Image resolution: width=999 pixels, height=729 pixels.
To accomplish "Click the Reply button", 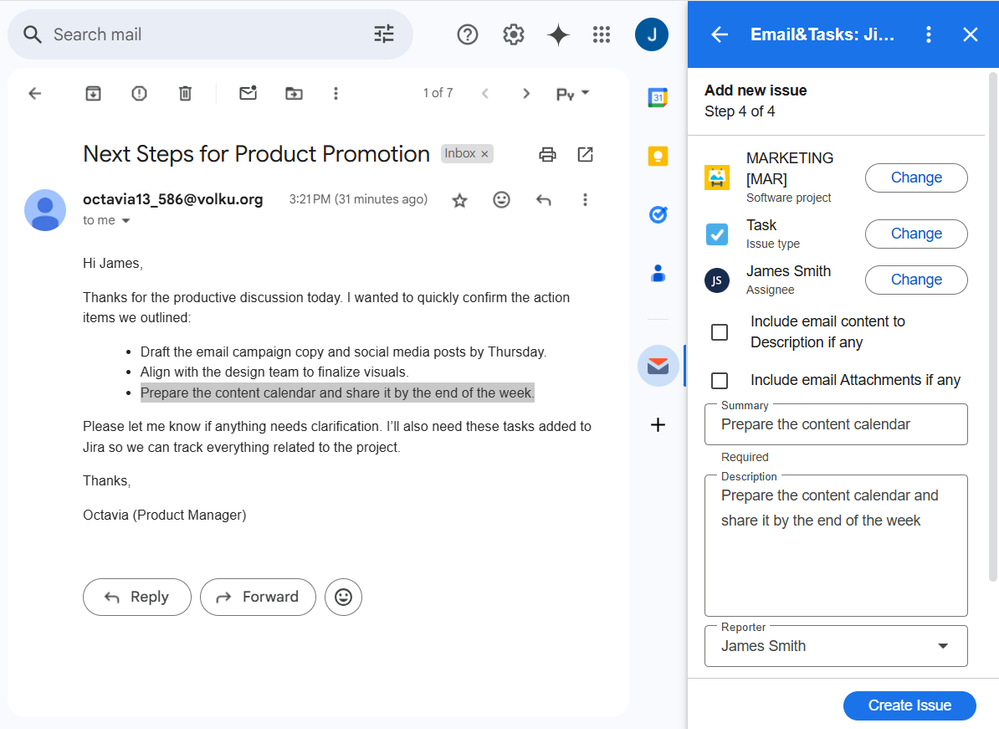I will pos(137,597).
